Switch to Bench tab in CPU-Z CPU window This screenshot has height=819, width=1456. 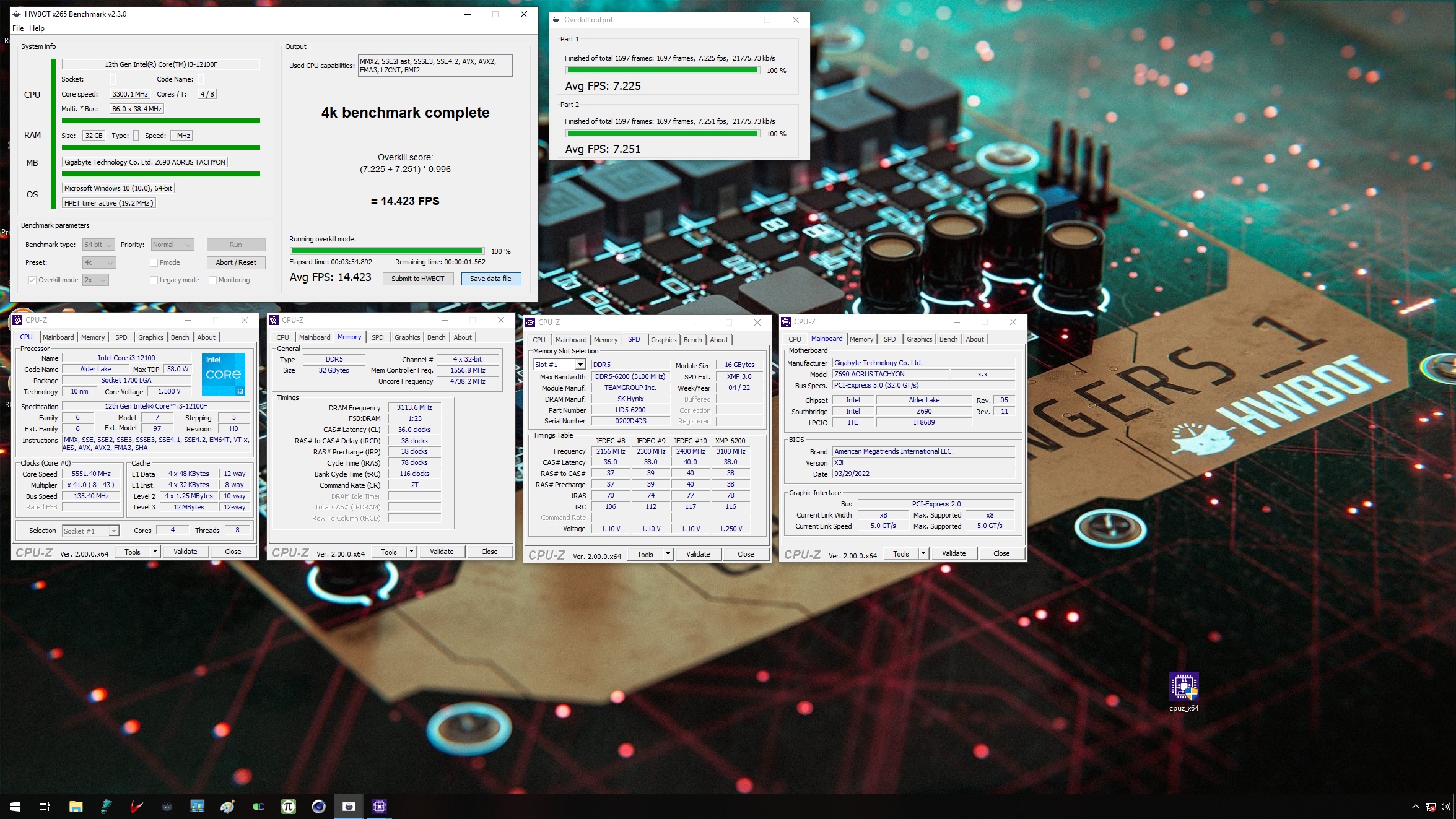(x=180, y=337)
